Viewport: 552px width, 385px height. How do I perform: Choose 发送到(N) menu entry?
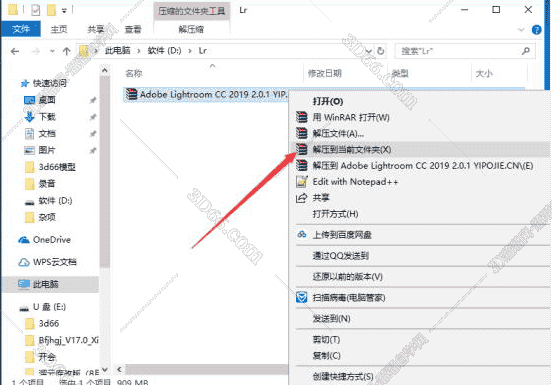pyautogui.click(x=420, y=318)
